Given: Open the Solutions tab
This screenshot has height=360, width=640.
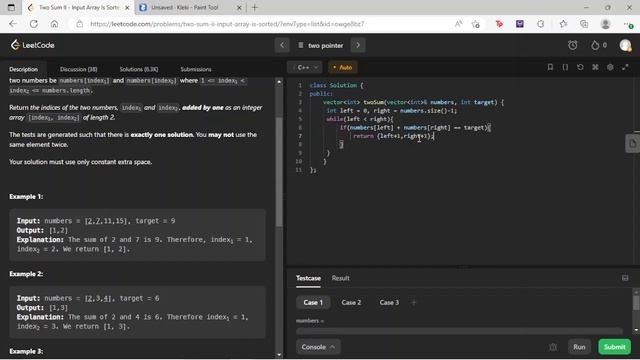Looking at the screenshot, I should (139, 69).
